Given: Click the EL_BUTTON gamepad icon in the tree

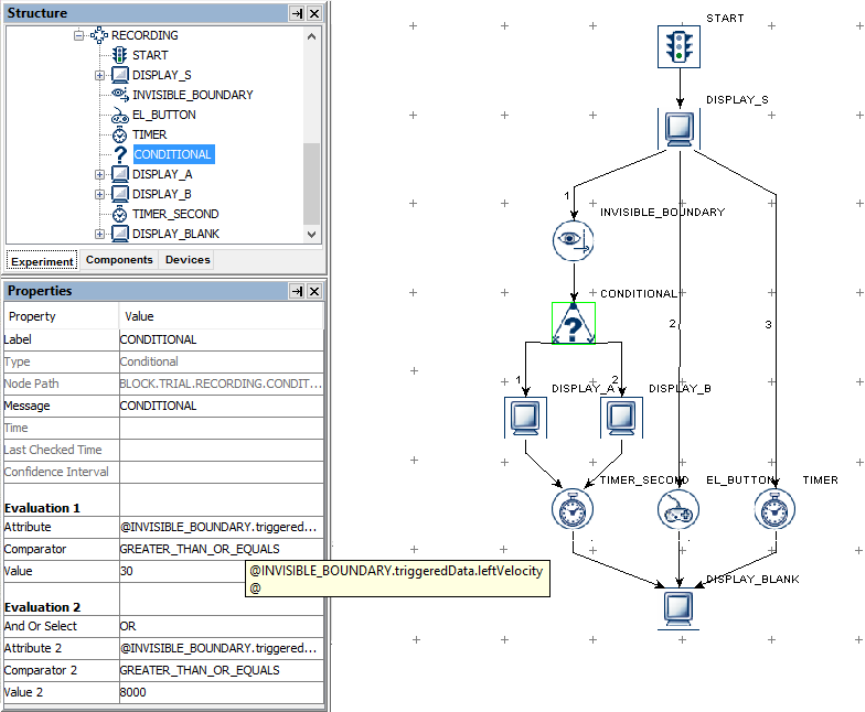Looking at the screenshot, I should 120,115.
